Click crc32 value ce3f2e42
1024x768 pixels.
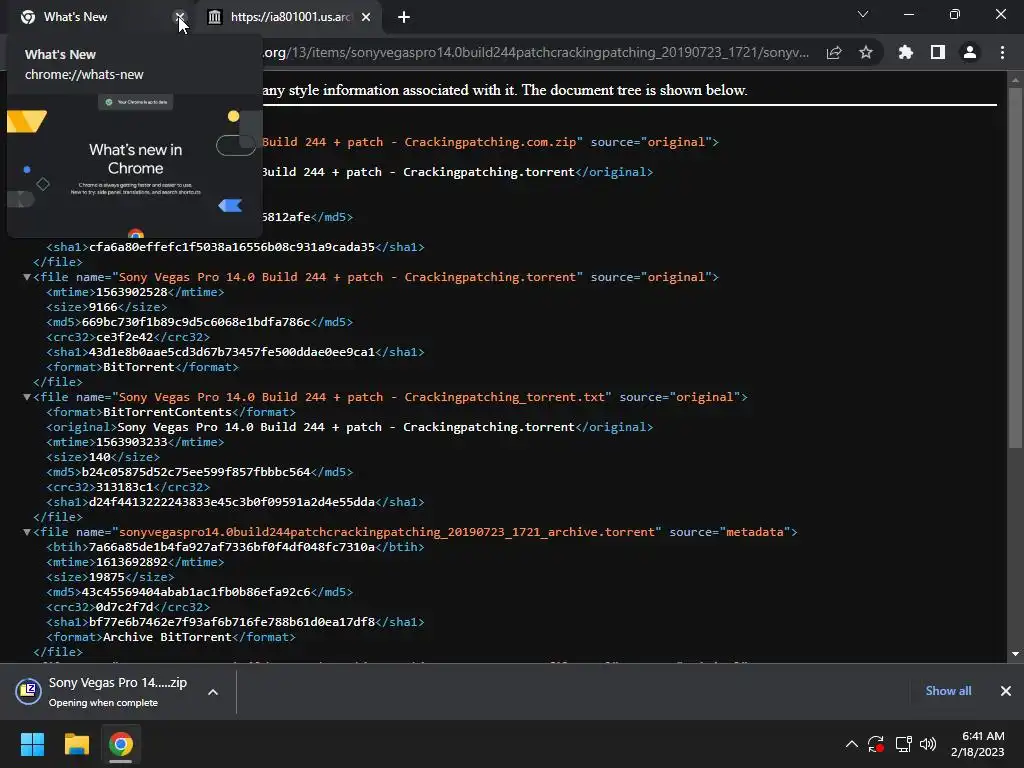pos(125,337)
